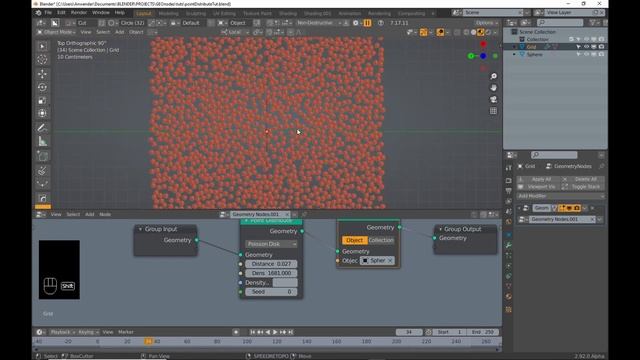The height and width of the screenshot is (360, 640).
Task: Switch orthographic perspective grid icon in viewport
Action: pyautogui.click(x=493, y=111)
